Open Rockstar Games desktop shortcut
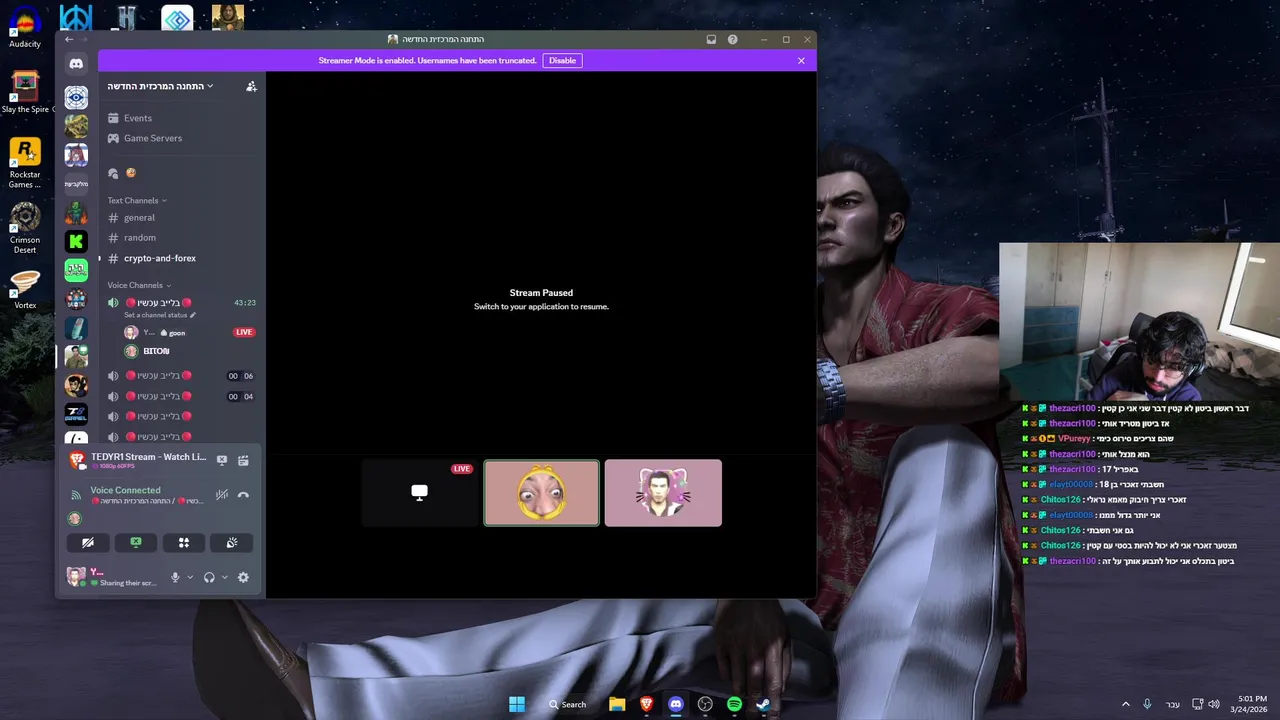Image resolution: width=1280 pixels, height=720 pixels. 25,163
